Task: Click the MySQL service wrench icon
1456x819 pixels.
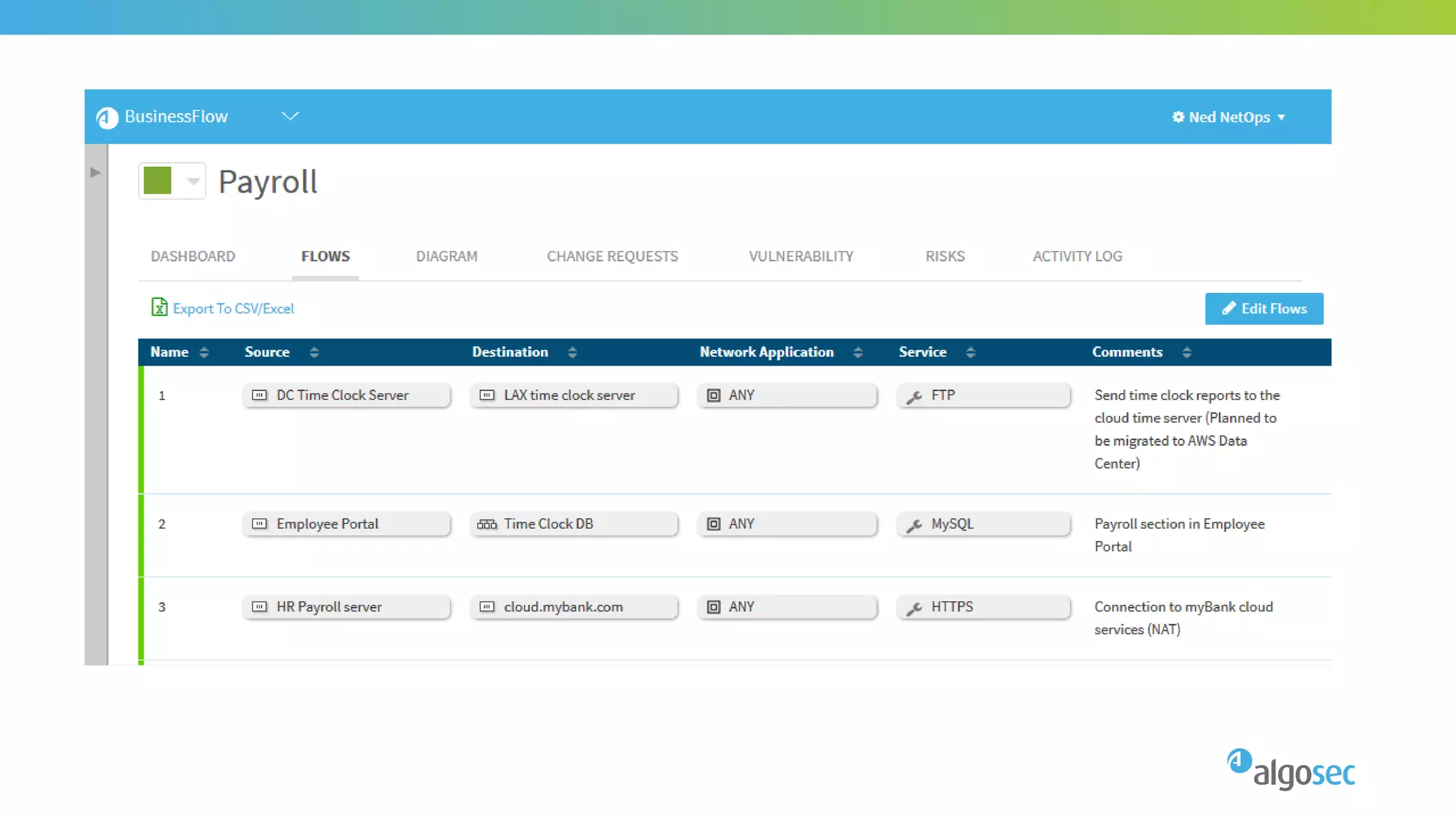Action: 914,525
